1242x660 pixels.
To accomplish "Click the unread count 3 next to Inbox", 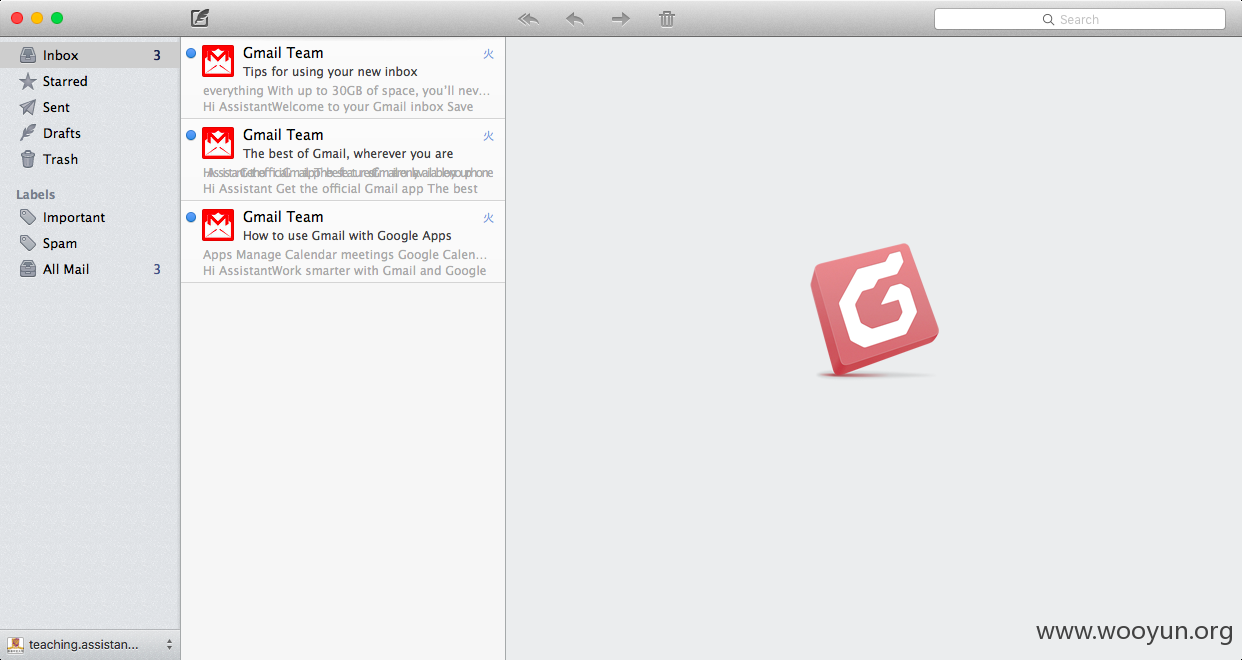I will [x=157, y=55].
